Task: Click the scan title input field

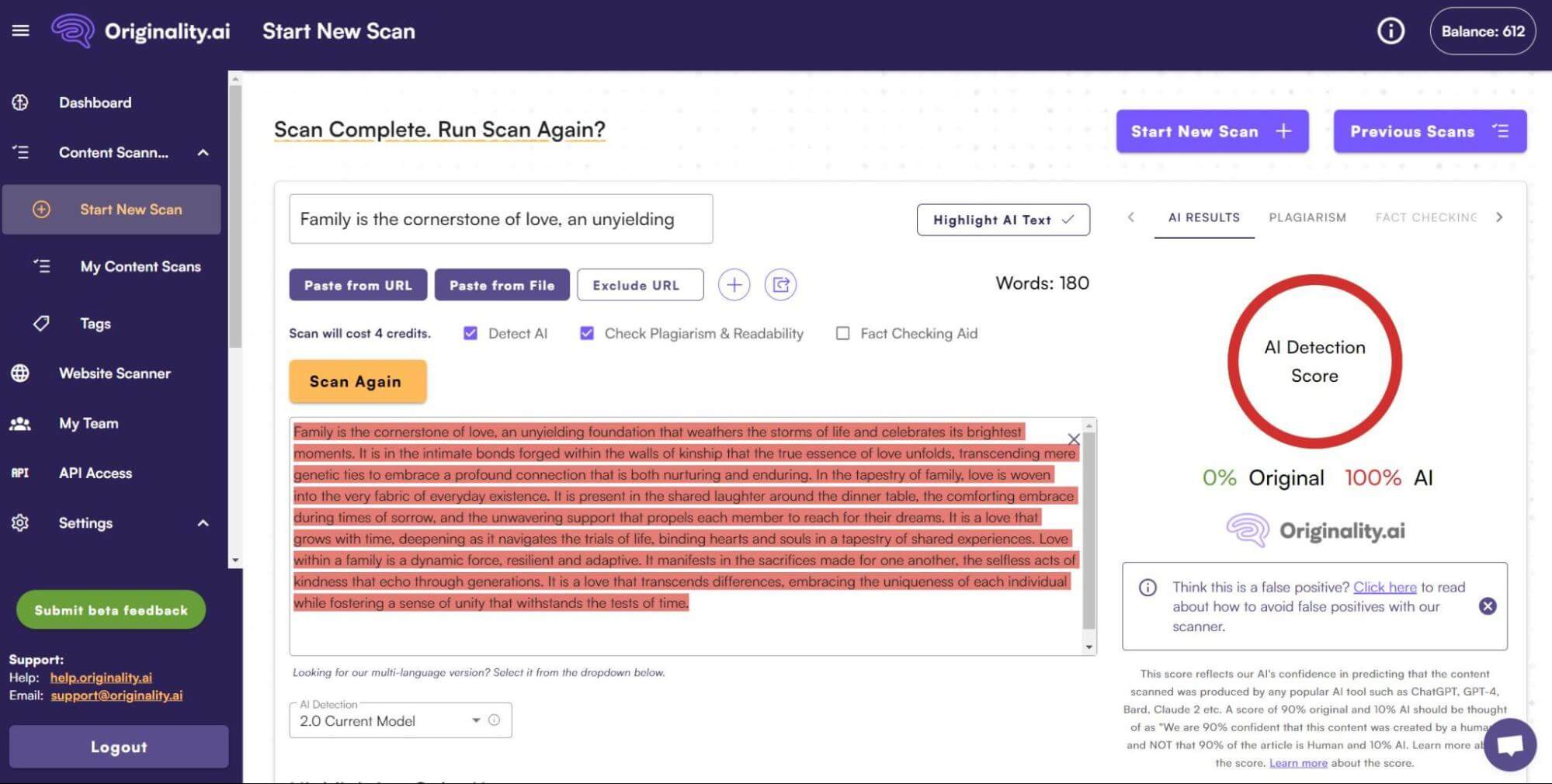Action: point(501,219)
